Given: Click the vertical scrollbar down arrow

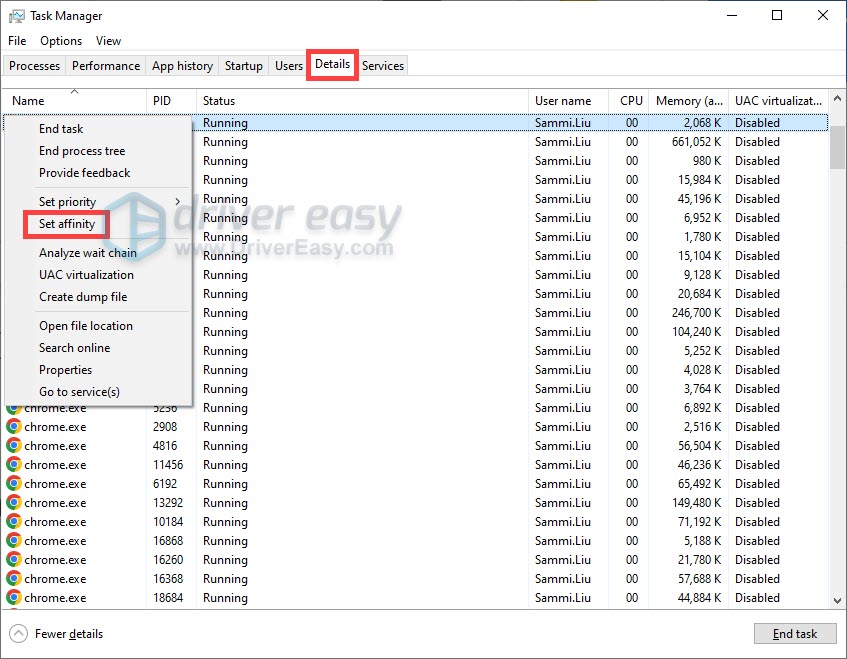Looking at the screenshot, I should click(836, 601).
